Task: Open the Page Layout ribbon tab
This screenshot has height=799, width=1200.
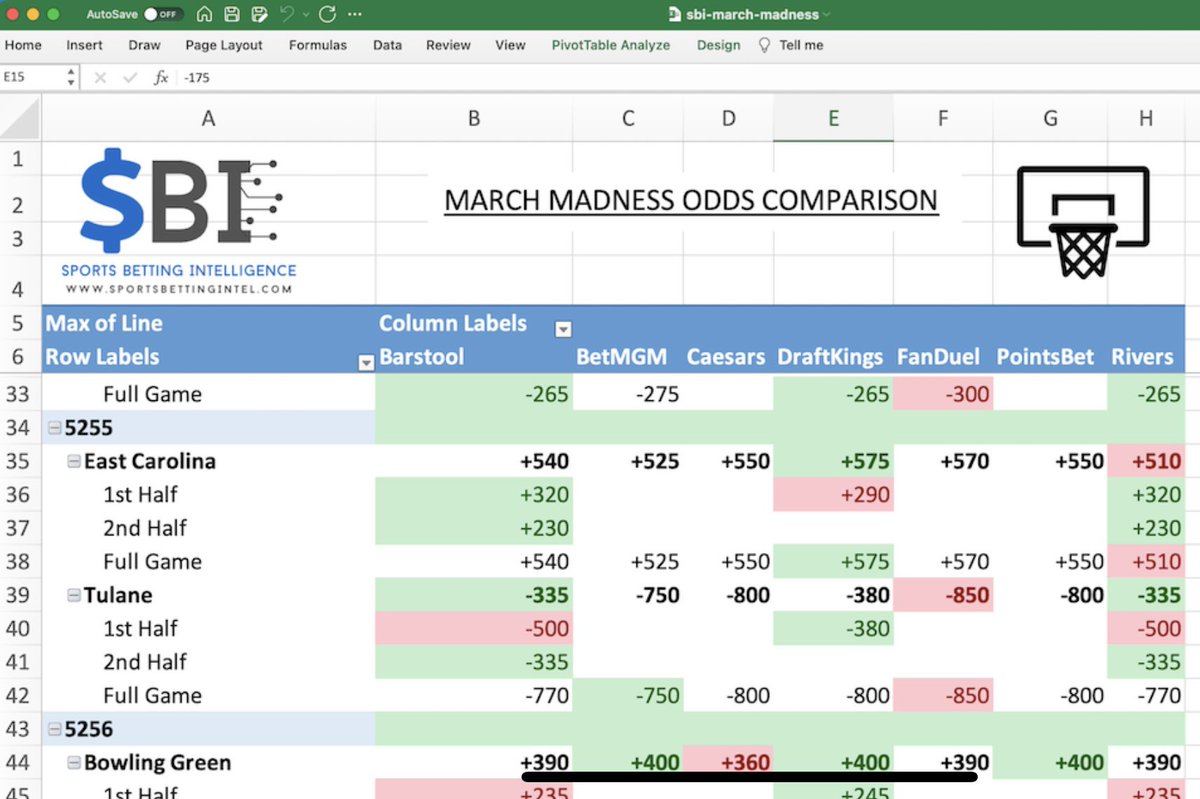Action: 224,45
